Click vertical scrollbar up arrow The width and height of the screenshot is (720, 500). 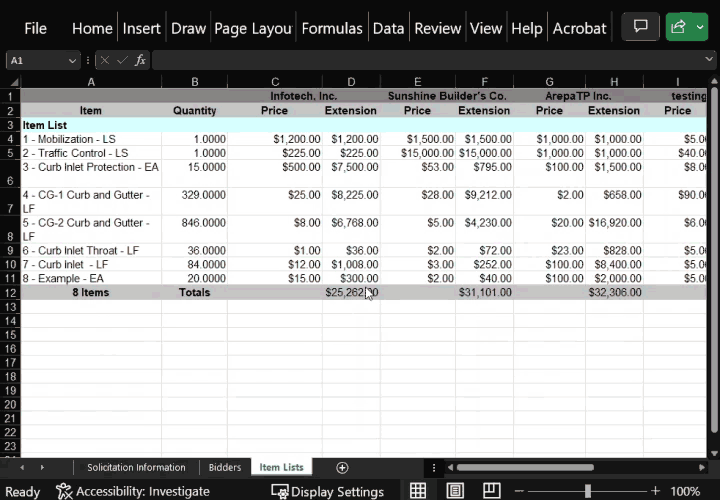tap(714, 81)
